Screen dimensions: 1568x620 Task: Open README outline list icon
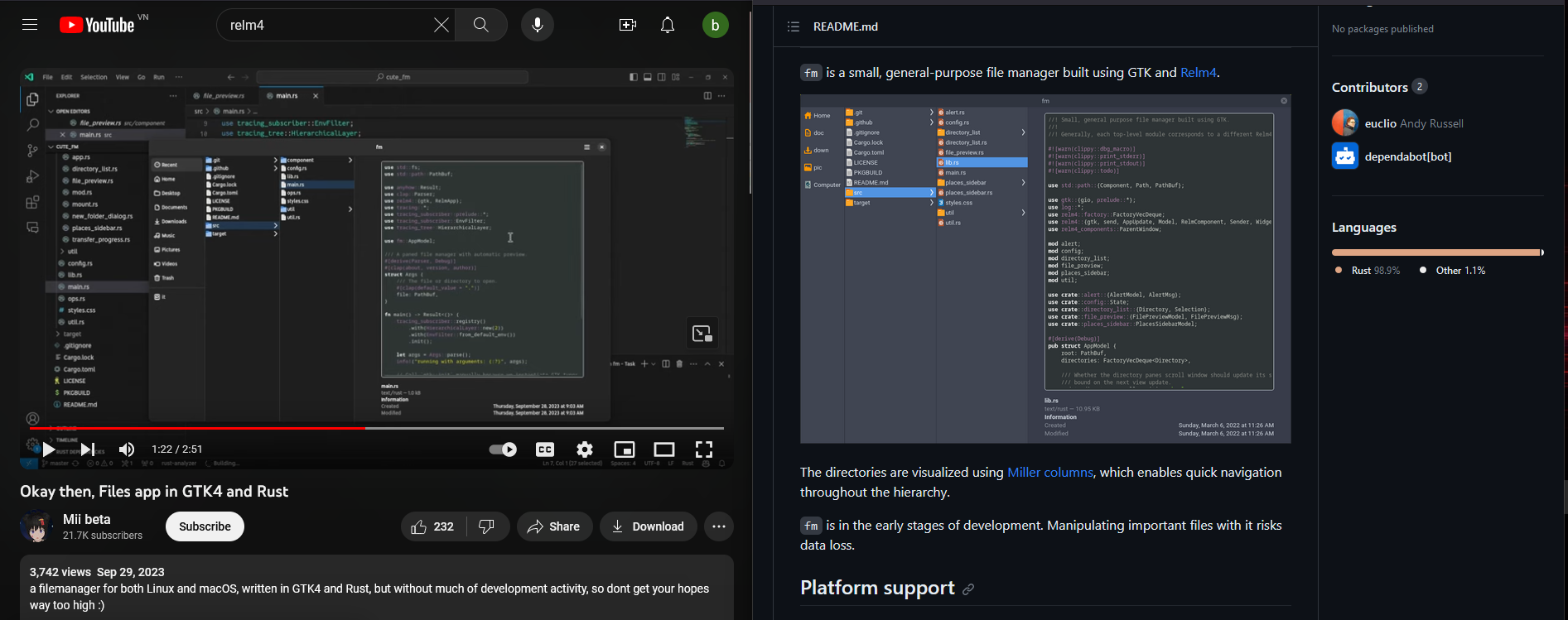click(794, 26)
